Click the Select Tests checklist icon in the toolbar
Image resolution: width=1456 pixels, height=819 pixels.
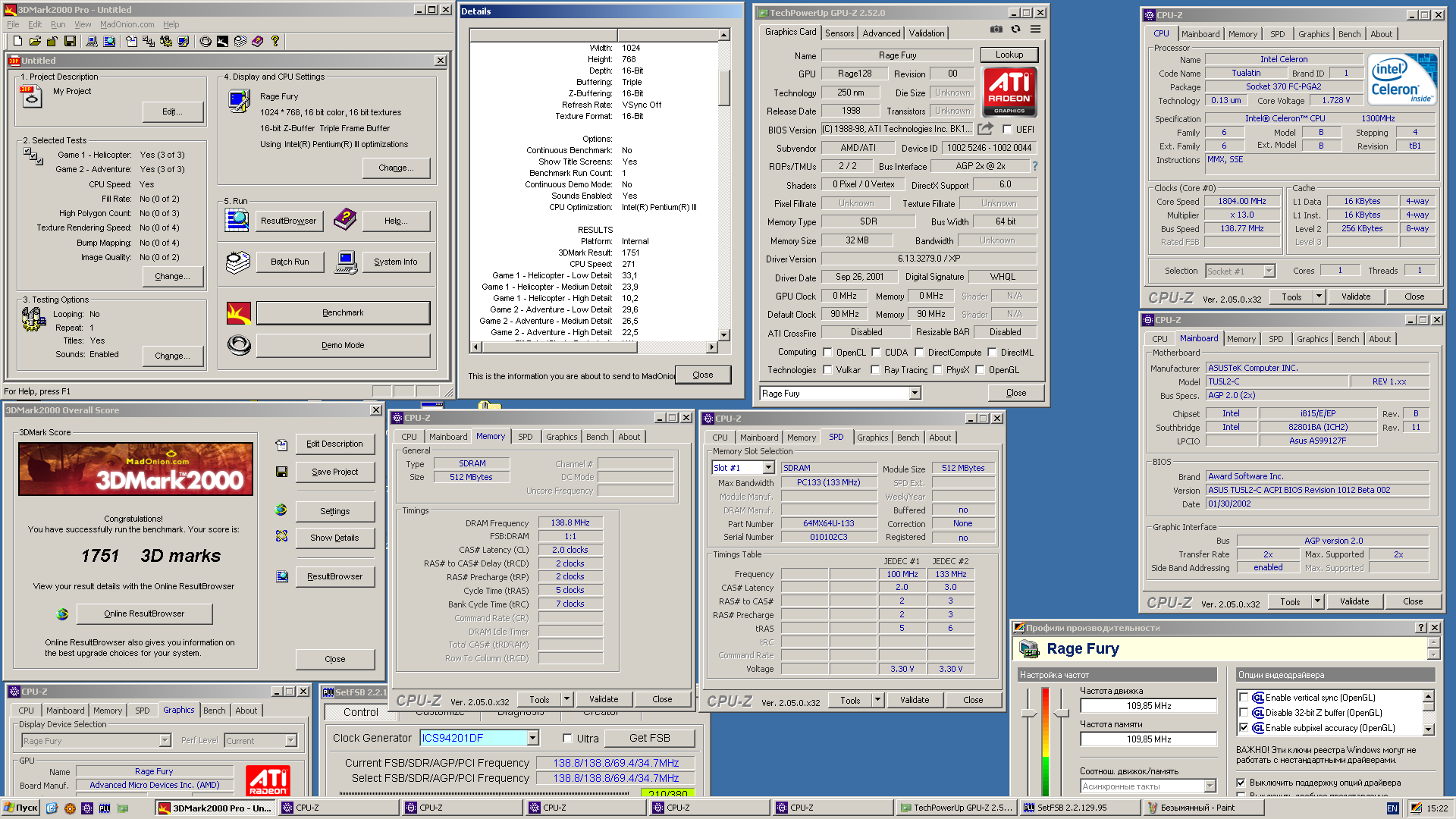pyautogui.click(x=149, y=41)
